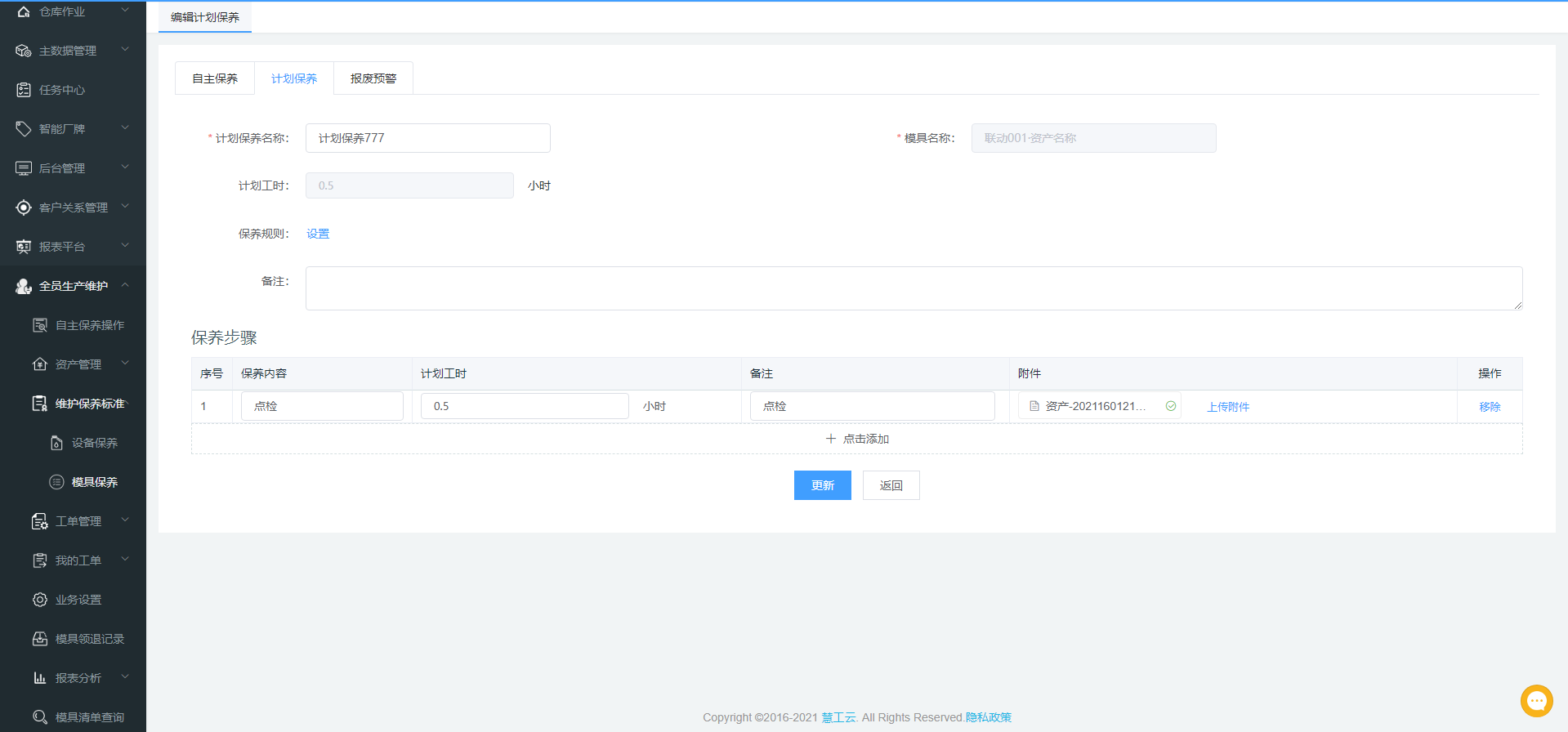Image resolution: width=1568 pixels, height=732 pixels.
Task: Click the 返回 button
Action: click(891, 485)
